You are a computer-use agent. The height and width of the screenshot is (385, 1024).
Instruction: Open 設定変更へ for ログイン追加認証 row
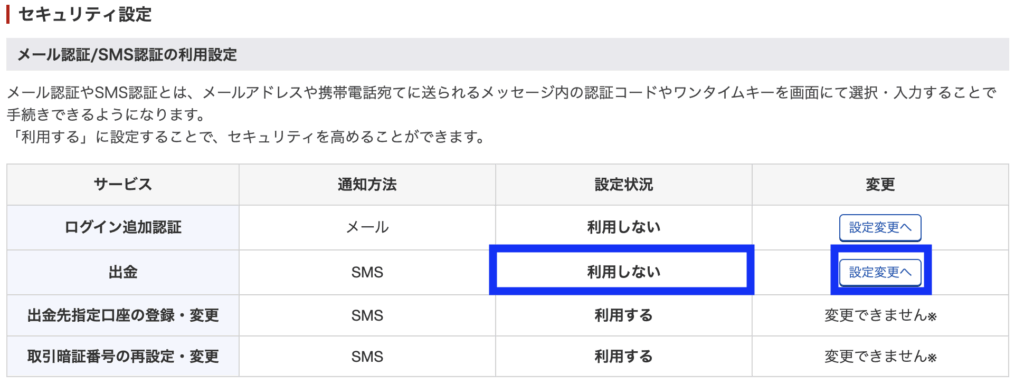[x=880, y=228]
